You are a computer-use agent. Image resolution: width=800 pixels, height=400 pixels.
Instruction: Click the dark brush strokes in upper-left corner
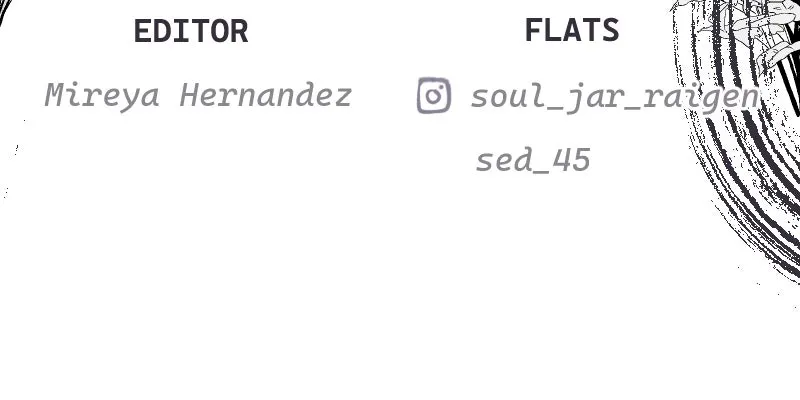pos(5,10)
